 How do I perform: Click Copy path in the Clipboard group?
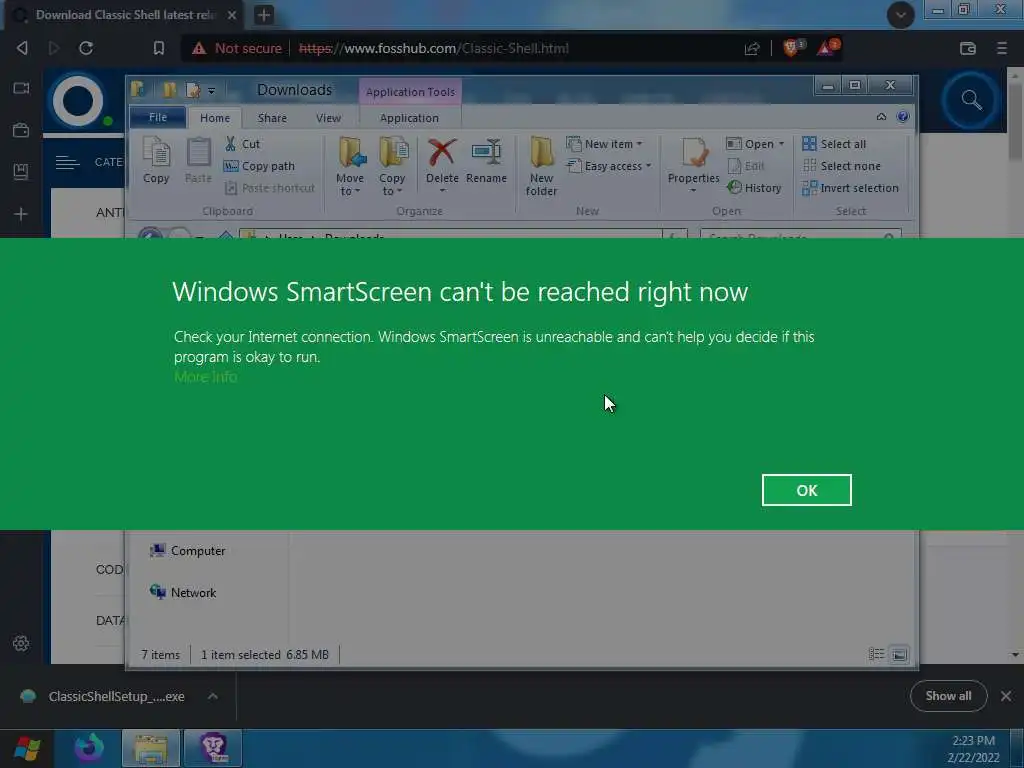click(x=259, y=166)
